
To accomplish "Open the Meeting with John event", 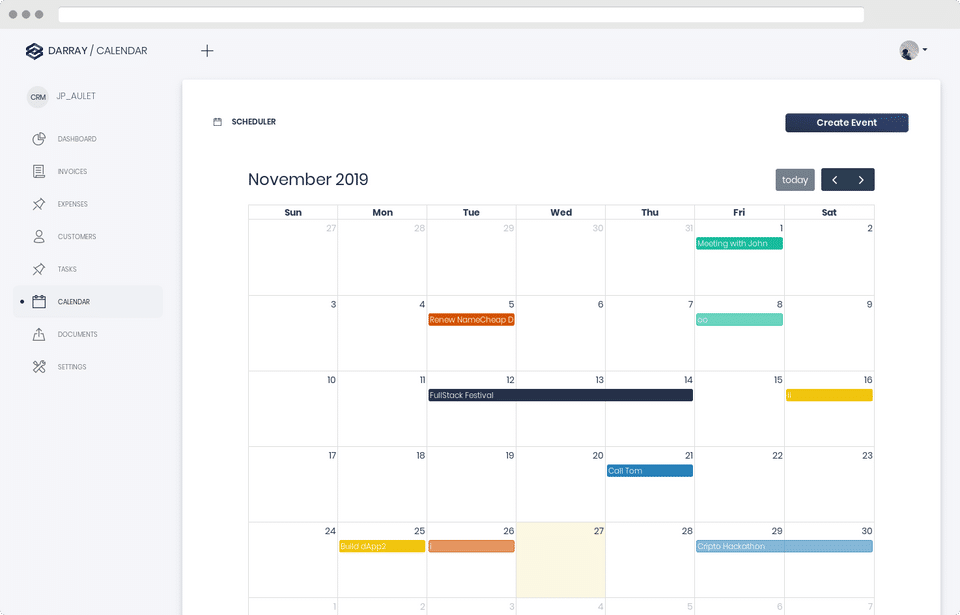I will pos(739,243).
